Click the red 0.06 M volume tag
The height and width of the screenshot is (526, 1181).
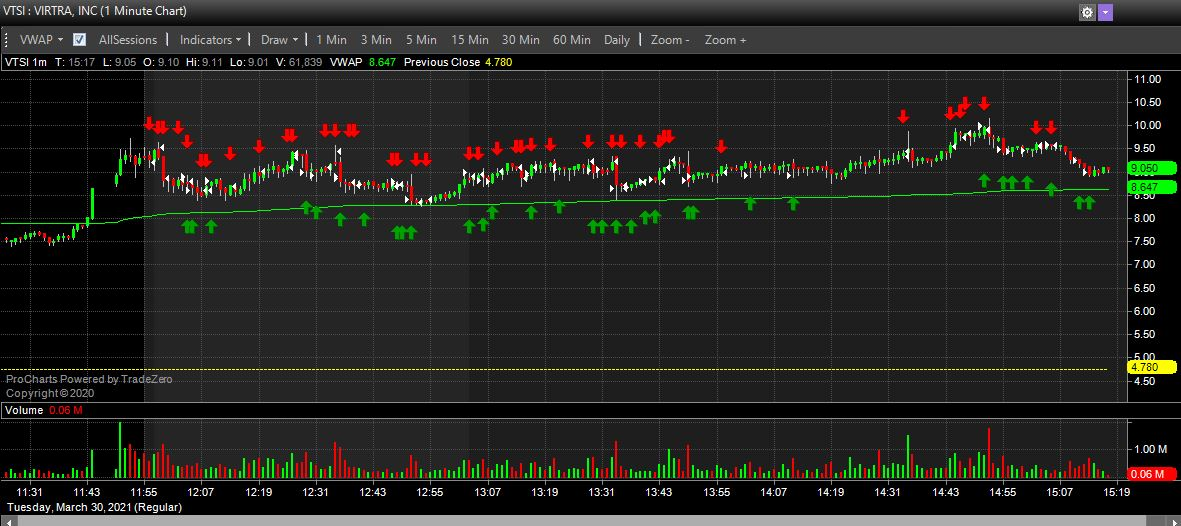pyautogui.click(x=1143, y=475)
